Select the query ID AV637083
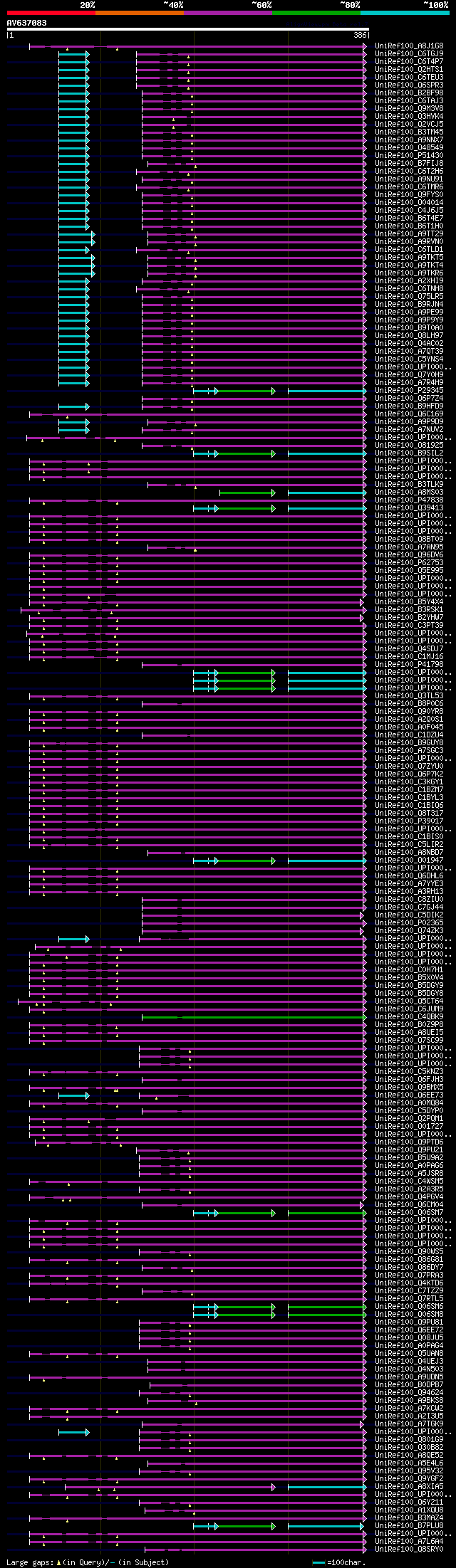 click(x=27, y=23)
